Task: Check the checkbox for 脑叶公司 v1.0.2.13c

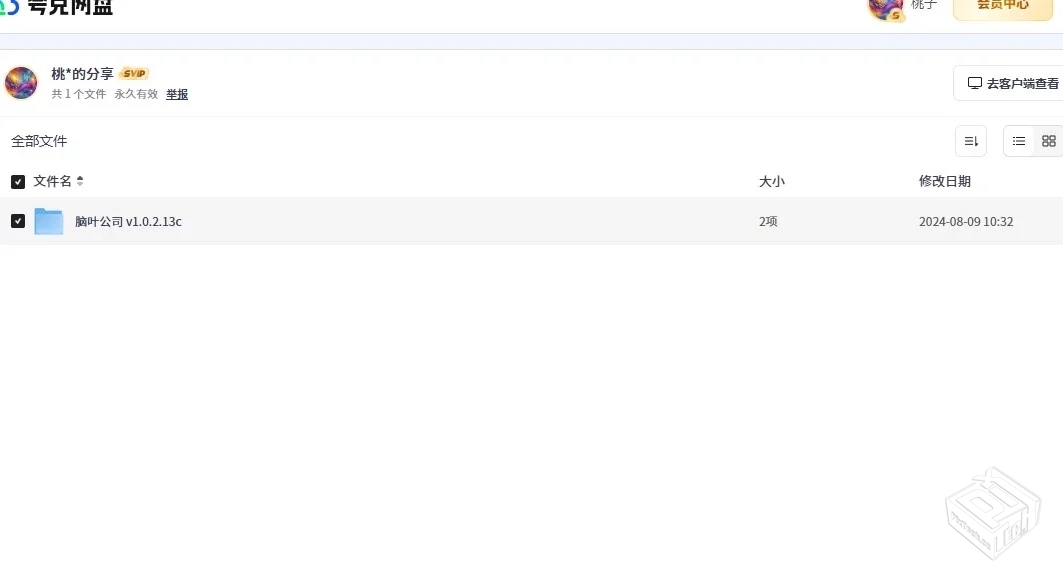Action: (x=17, y=220)
